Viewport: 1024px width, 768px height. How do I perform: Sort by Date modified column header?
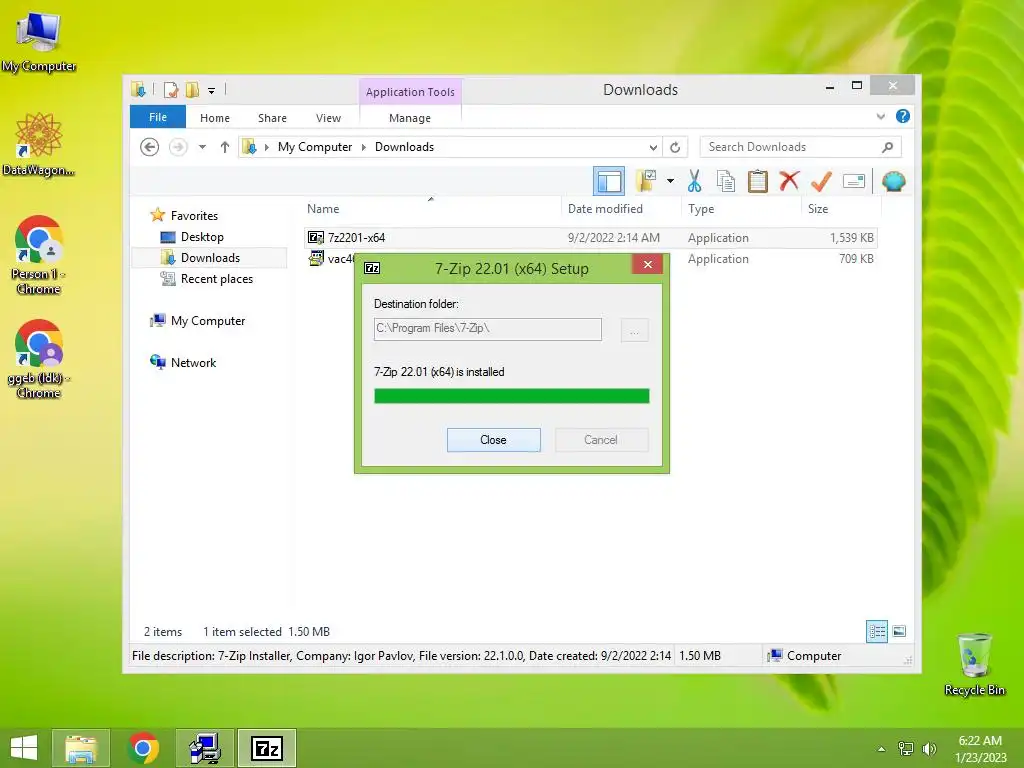coord(605,209)
